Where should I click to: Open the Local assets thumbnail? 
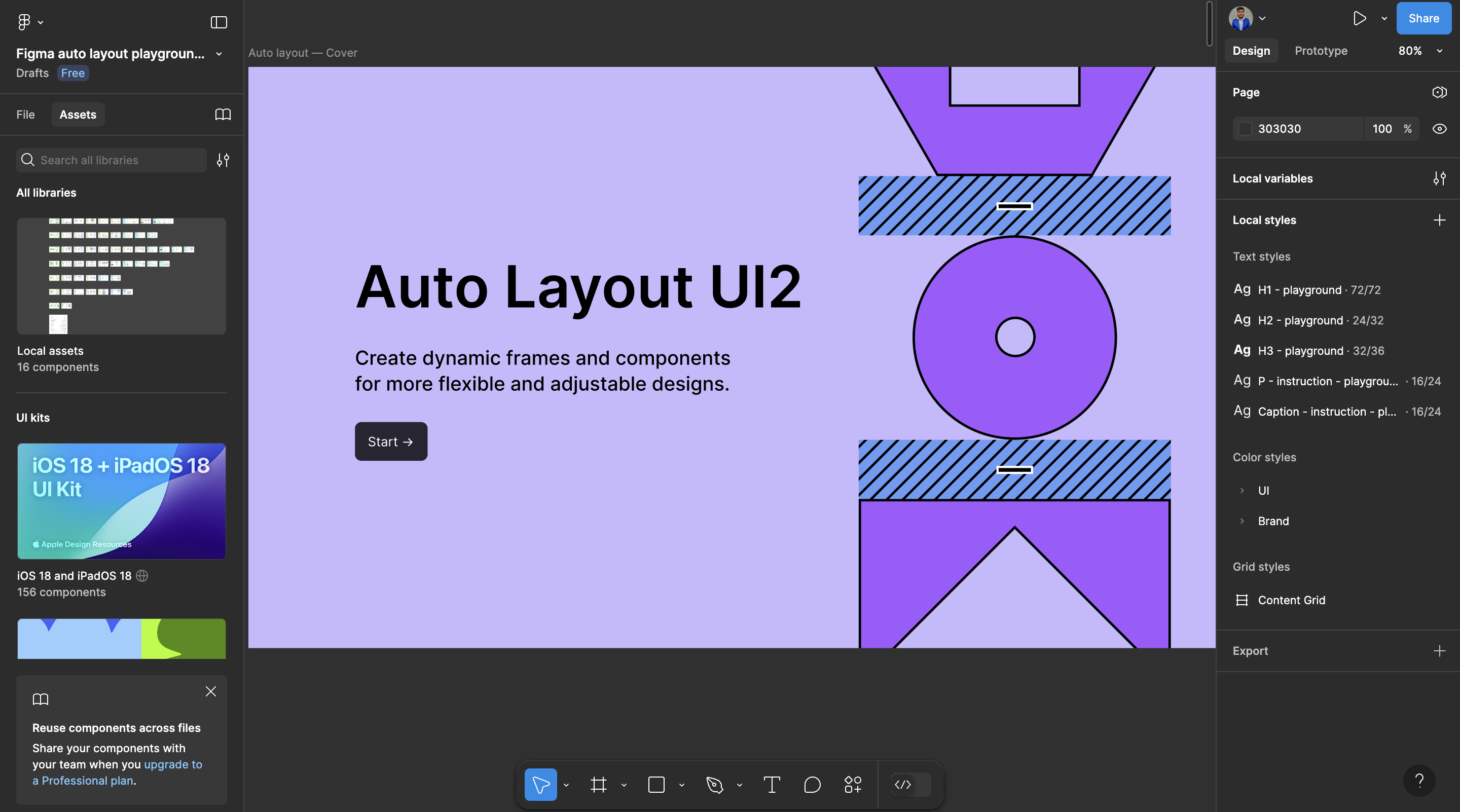(x=121, y=276)
